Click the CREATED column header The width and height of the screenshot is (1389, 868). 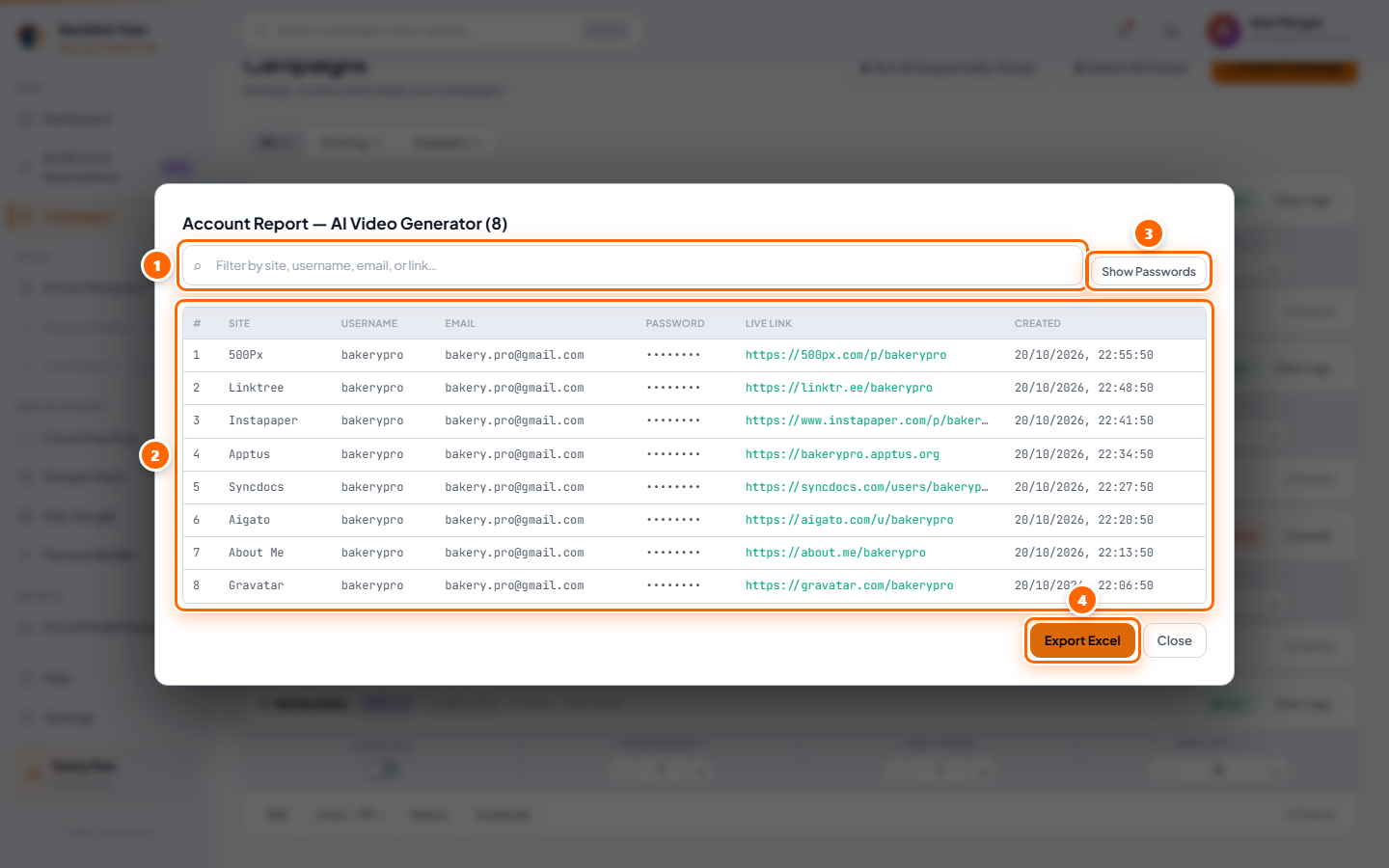coord(1038,324)
